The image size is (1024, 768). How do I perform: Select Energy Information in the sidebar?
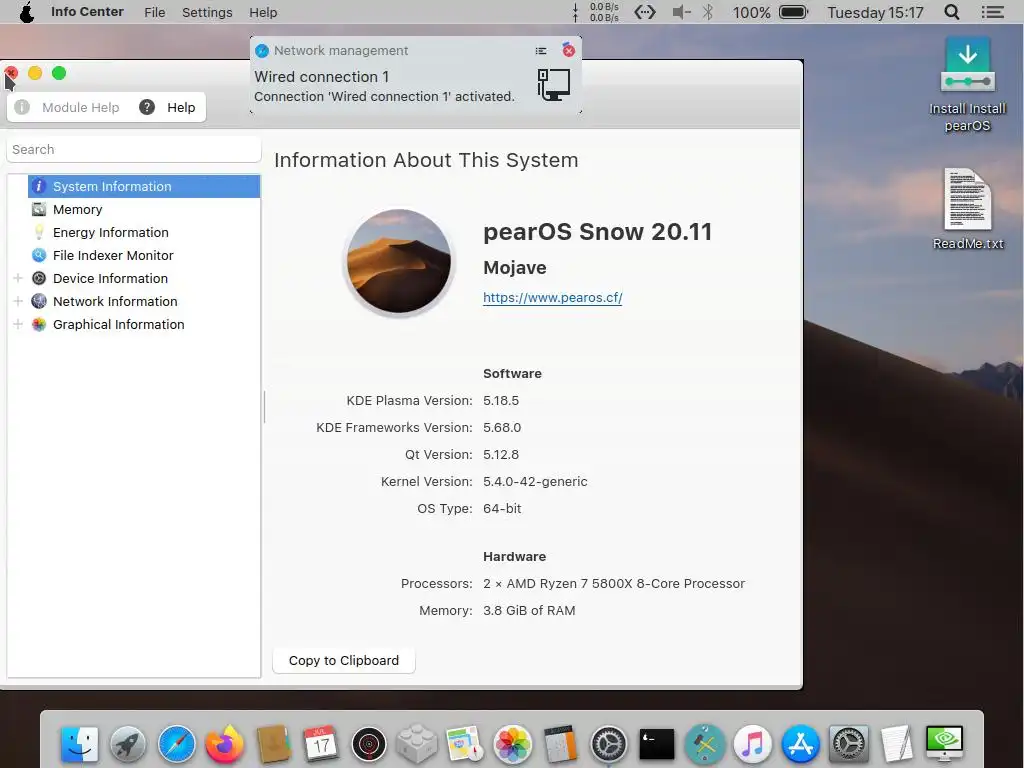point(144,232)
